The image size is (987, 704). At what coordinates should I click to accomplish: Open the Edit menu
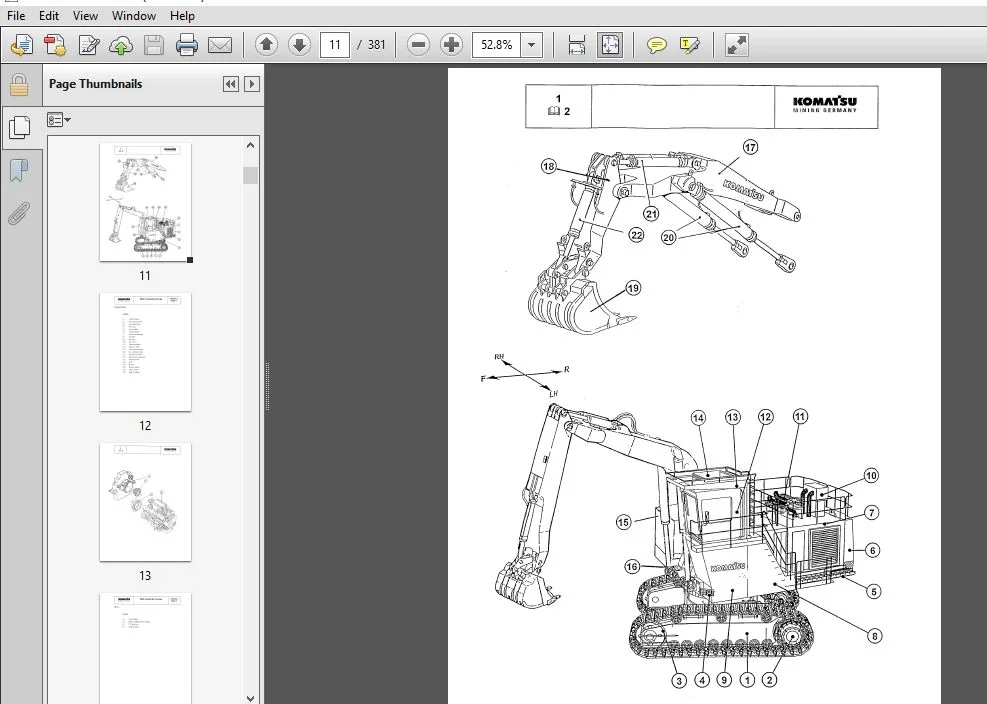click(48, 16)
